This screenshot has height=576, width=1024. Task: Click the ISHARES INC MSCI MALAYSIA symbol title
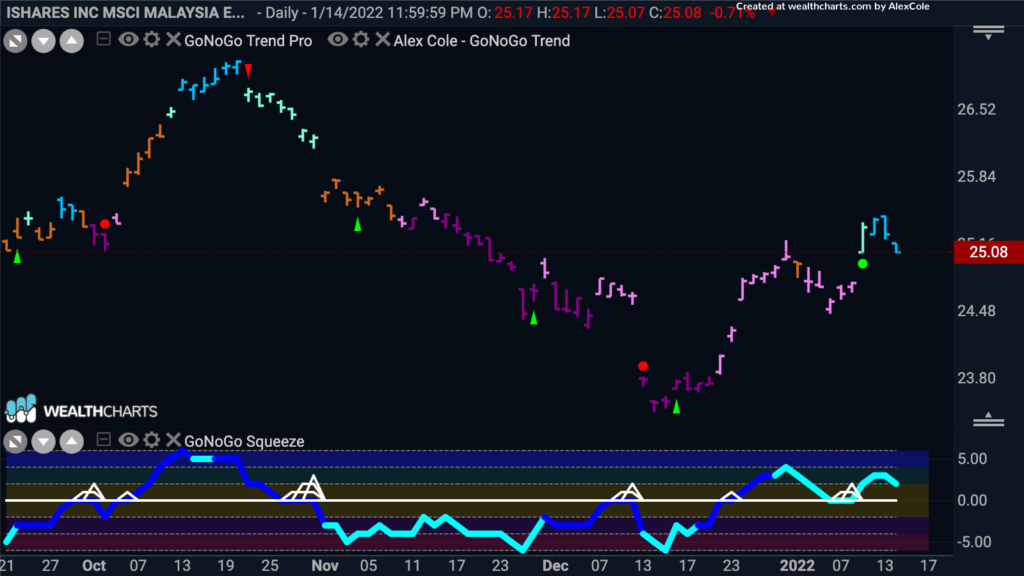point(125,12)
